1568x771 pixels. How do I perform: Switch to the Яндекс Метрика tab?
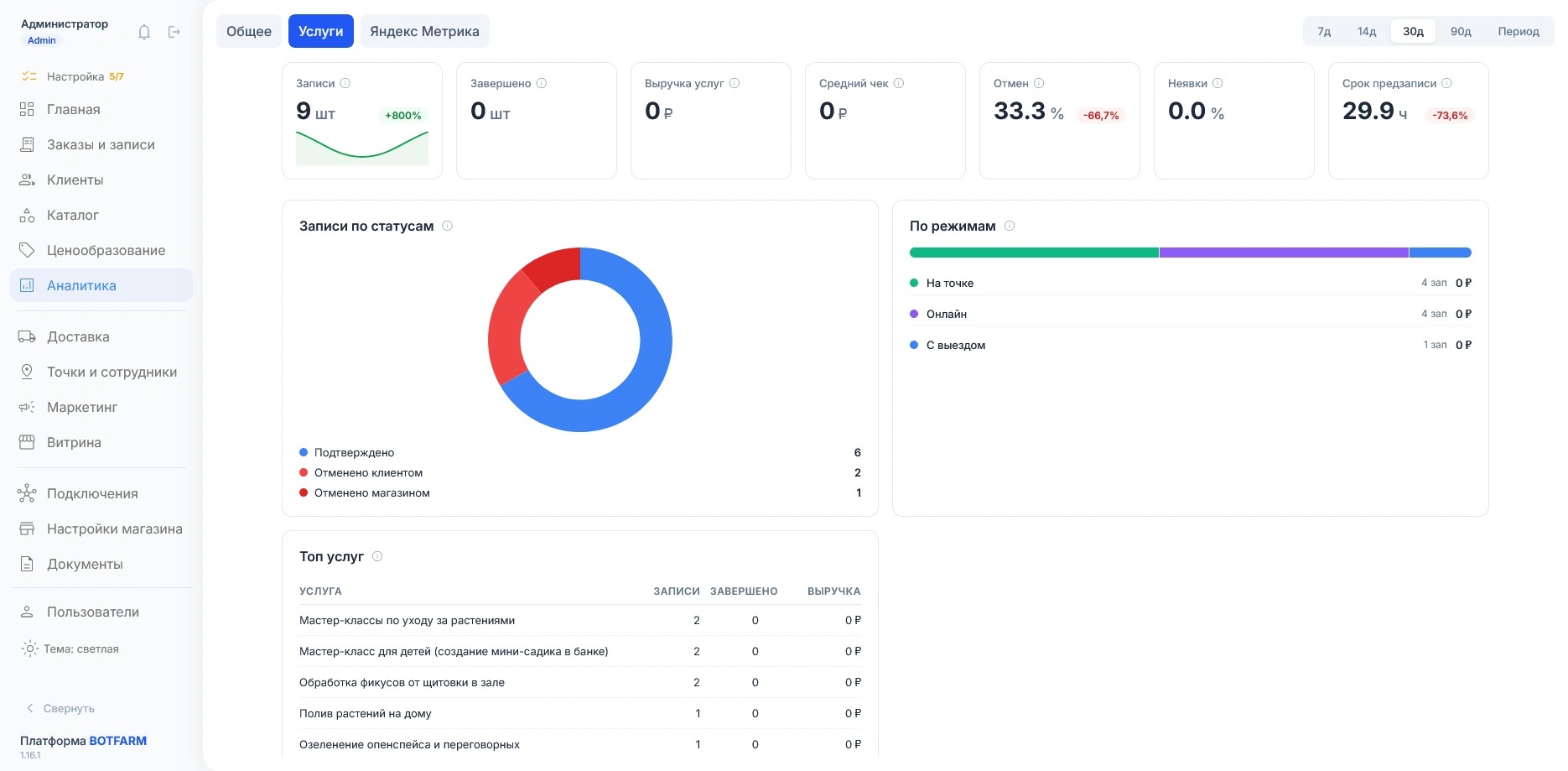(424, 31)
